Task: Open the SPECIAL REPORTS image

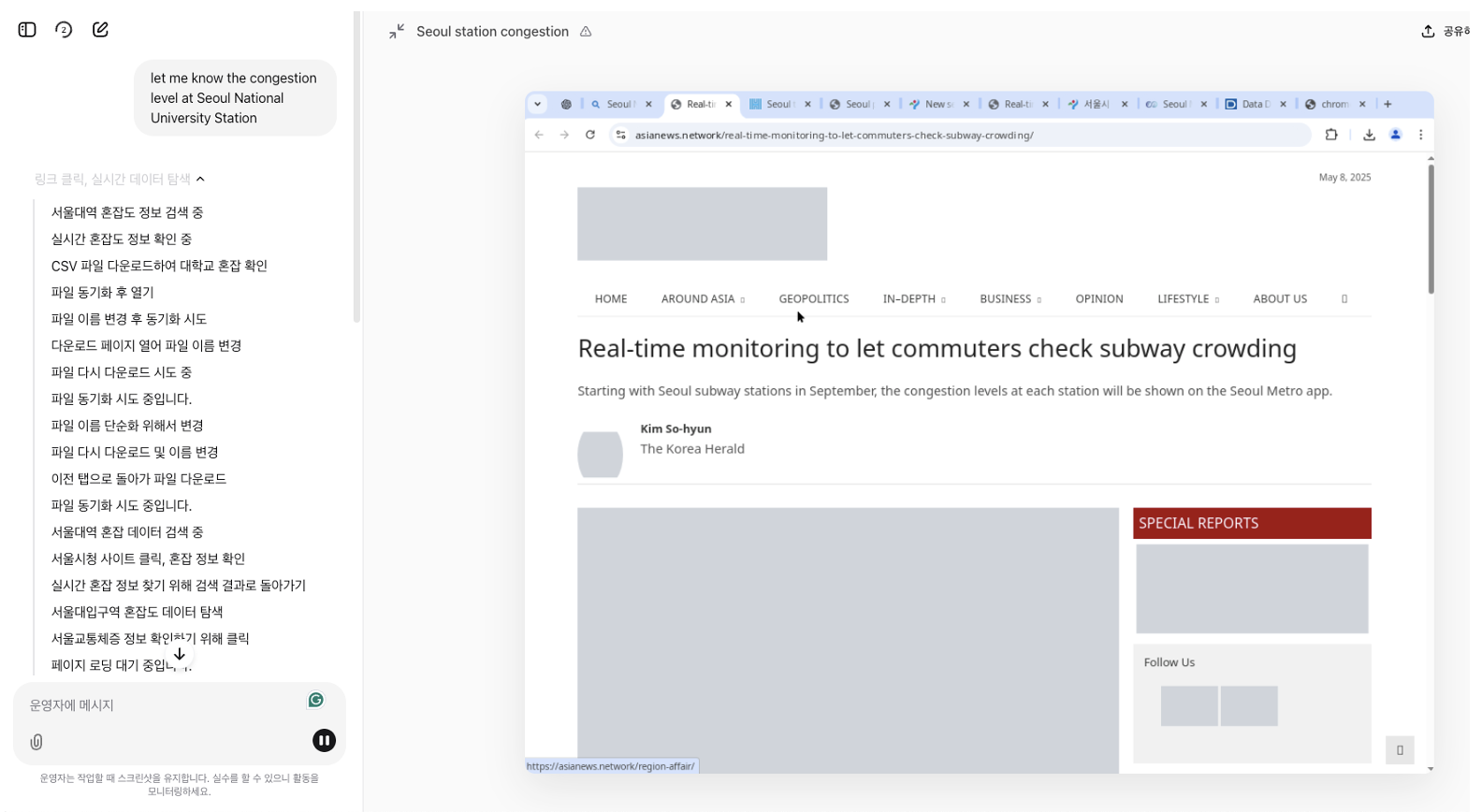Action: (x=1252, y=588)
